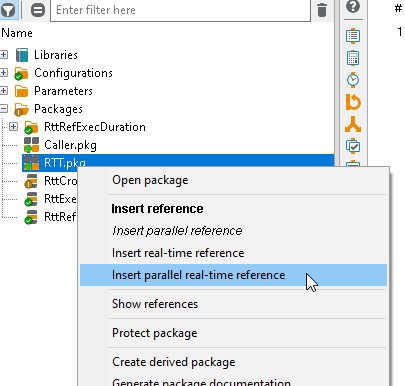Click the question mark help icon

(x=353, y=6)
